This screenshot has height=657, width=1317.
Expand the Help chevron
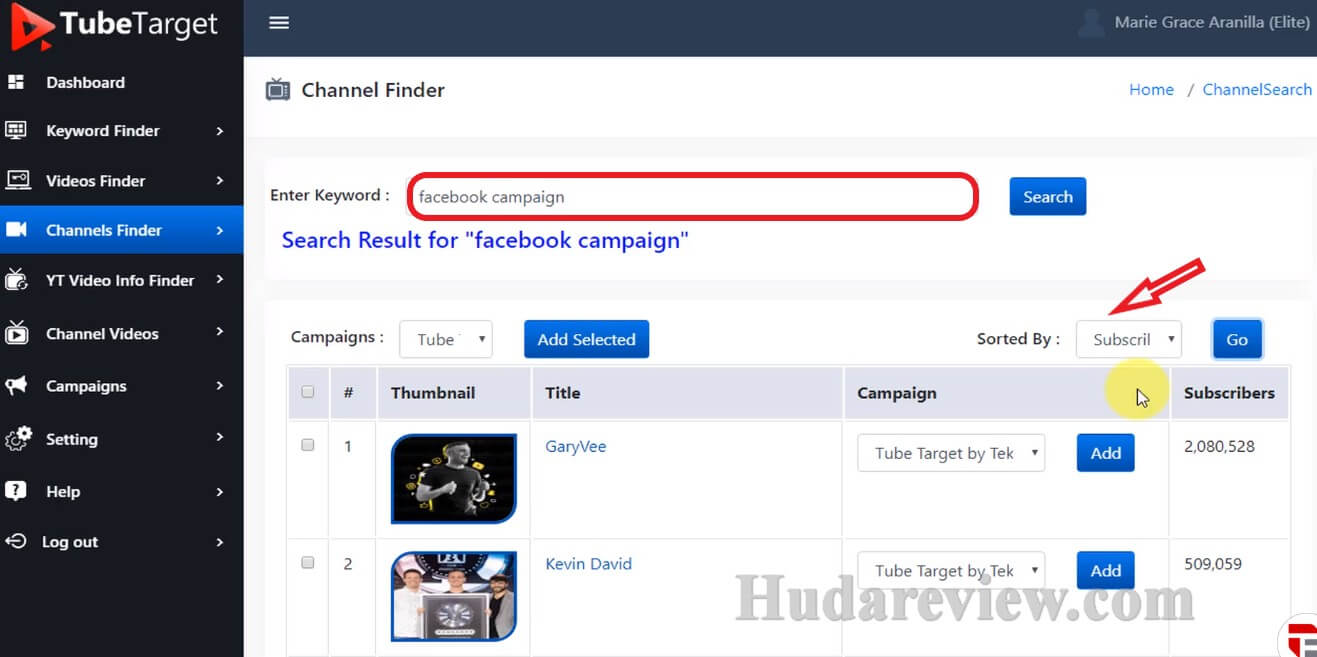coord(220,491)
